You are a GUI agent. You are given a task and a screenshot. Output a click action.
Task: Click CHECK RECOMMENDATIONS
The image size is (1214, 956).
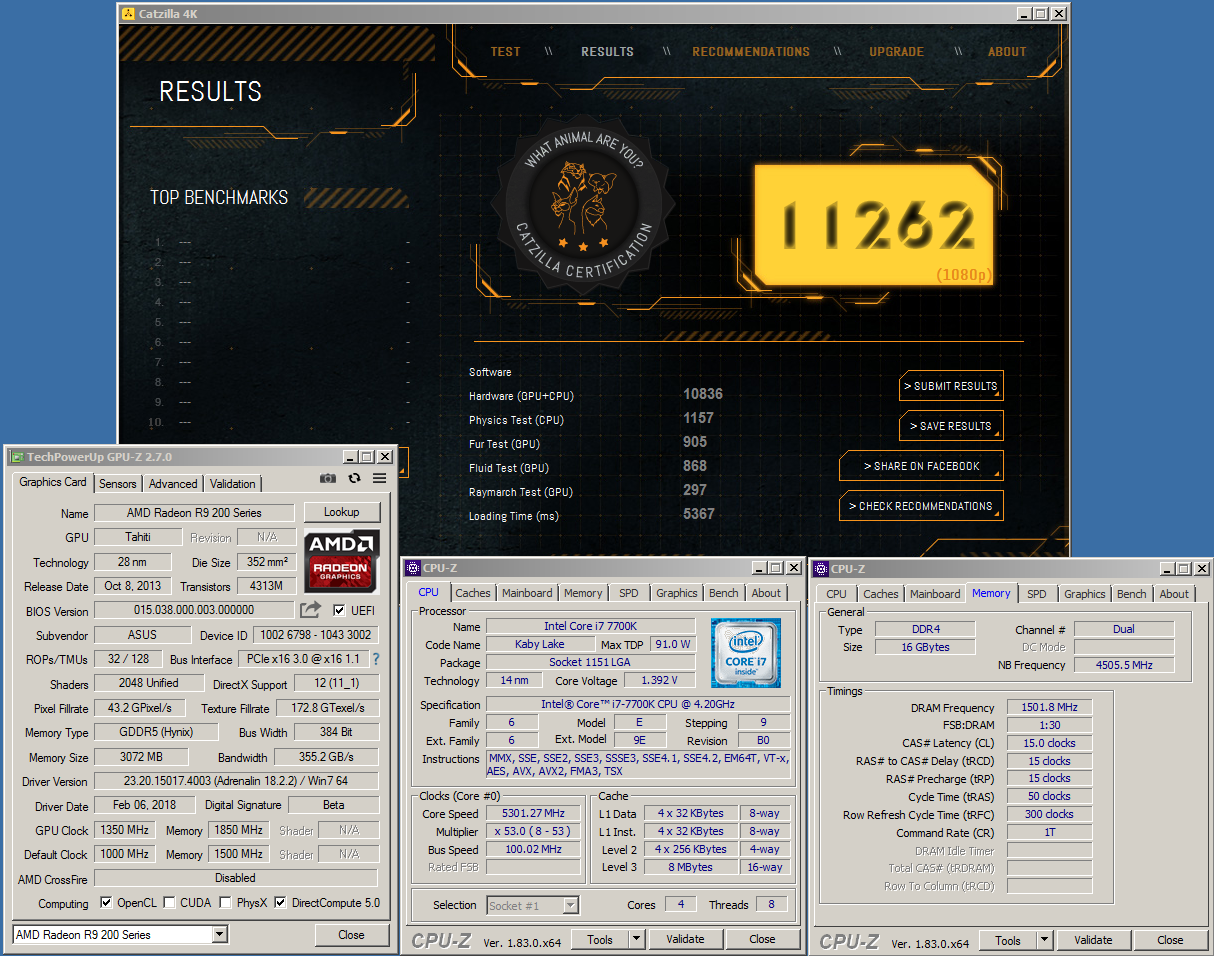921,506
